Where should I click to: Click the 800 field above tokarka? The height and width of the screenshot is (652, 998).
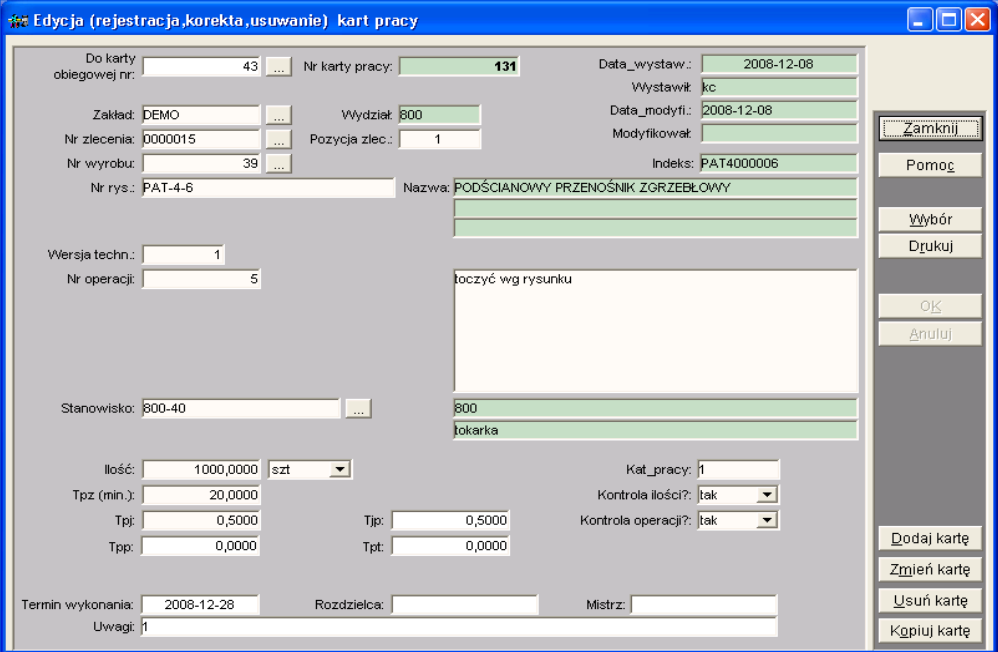point(656,408)
